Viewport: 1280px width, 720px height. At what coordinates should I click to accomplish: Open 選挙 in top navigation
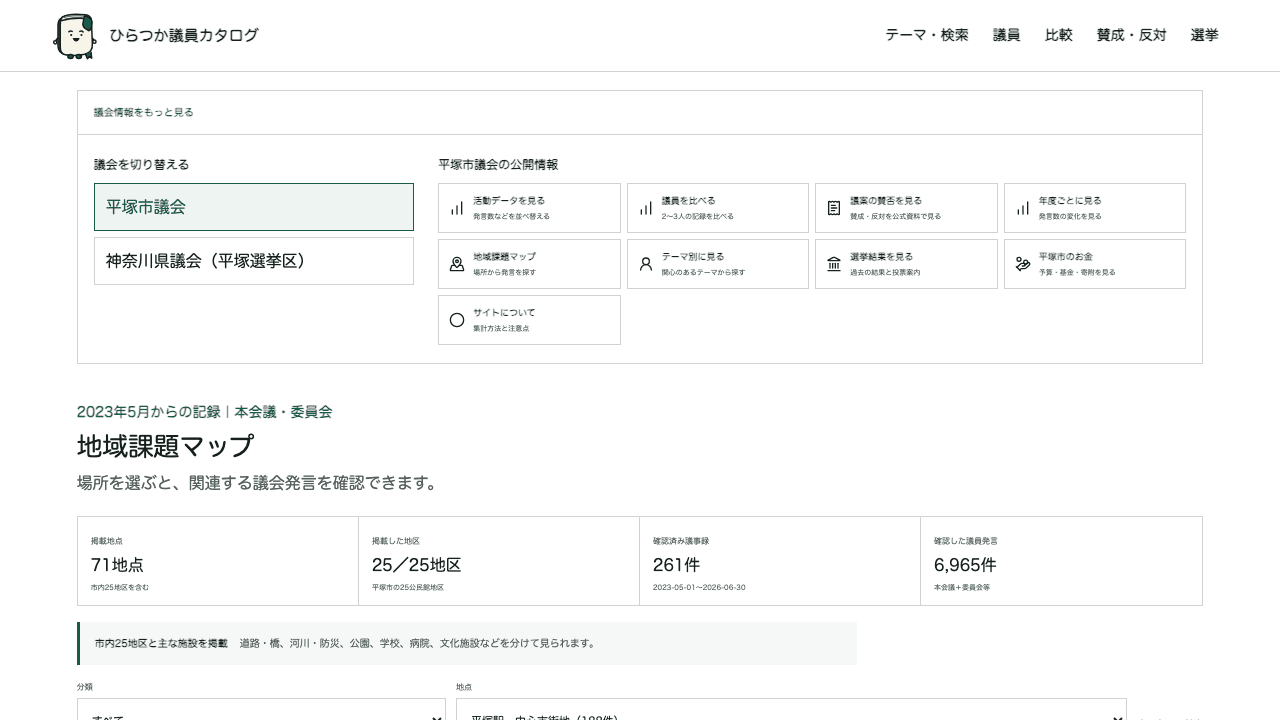point(1205,35)
